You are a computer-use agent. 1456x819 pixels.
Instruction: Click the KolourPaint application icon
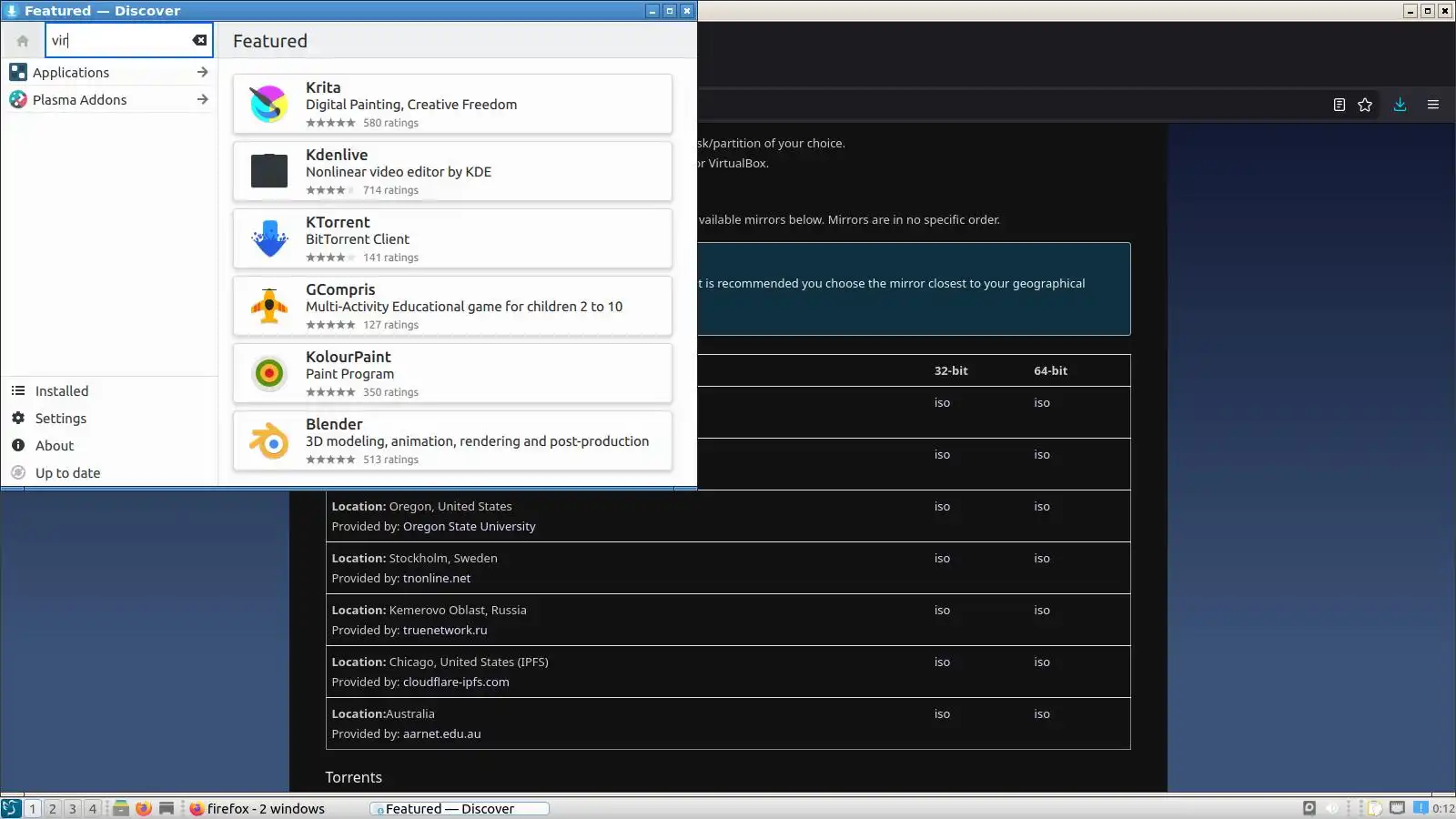(269, 373)
